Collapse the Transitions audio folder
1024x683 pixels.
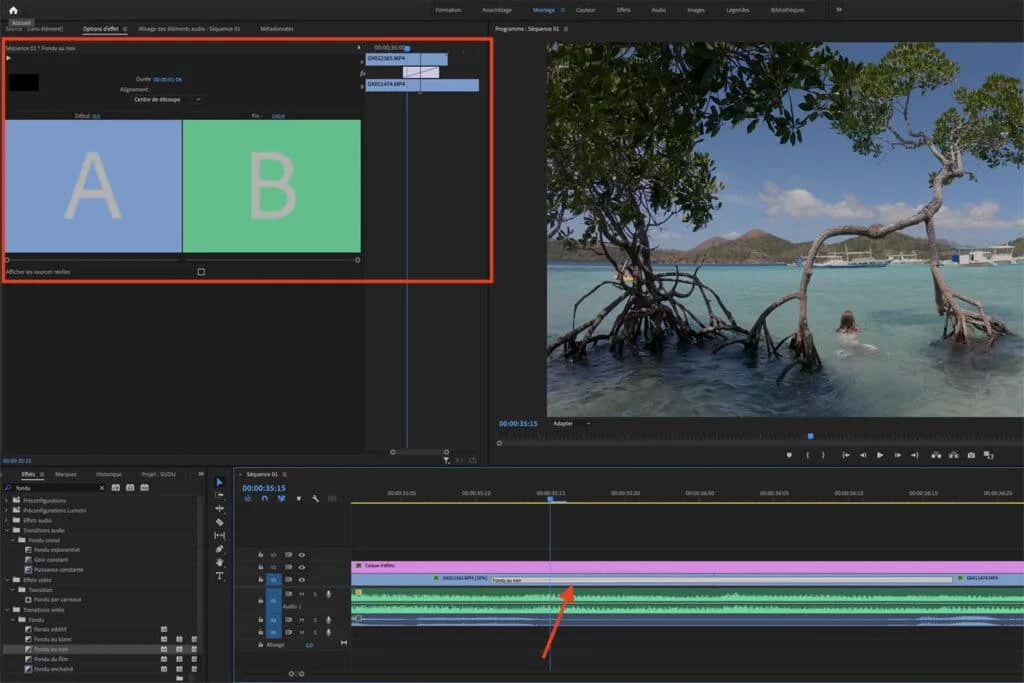[x=7, y=530]
